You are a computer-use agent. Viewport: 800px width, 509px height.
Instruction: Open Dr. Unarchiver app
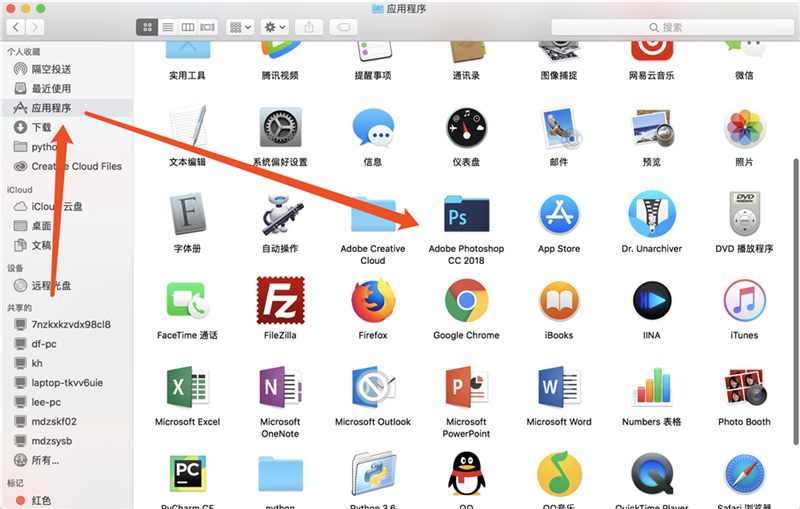coord(652,214)
